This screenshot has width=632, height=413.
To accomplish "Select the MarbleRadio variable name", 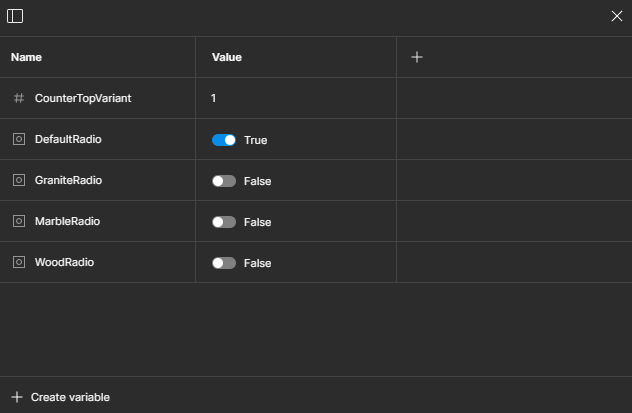I will tap(67, 221).
